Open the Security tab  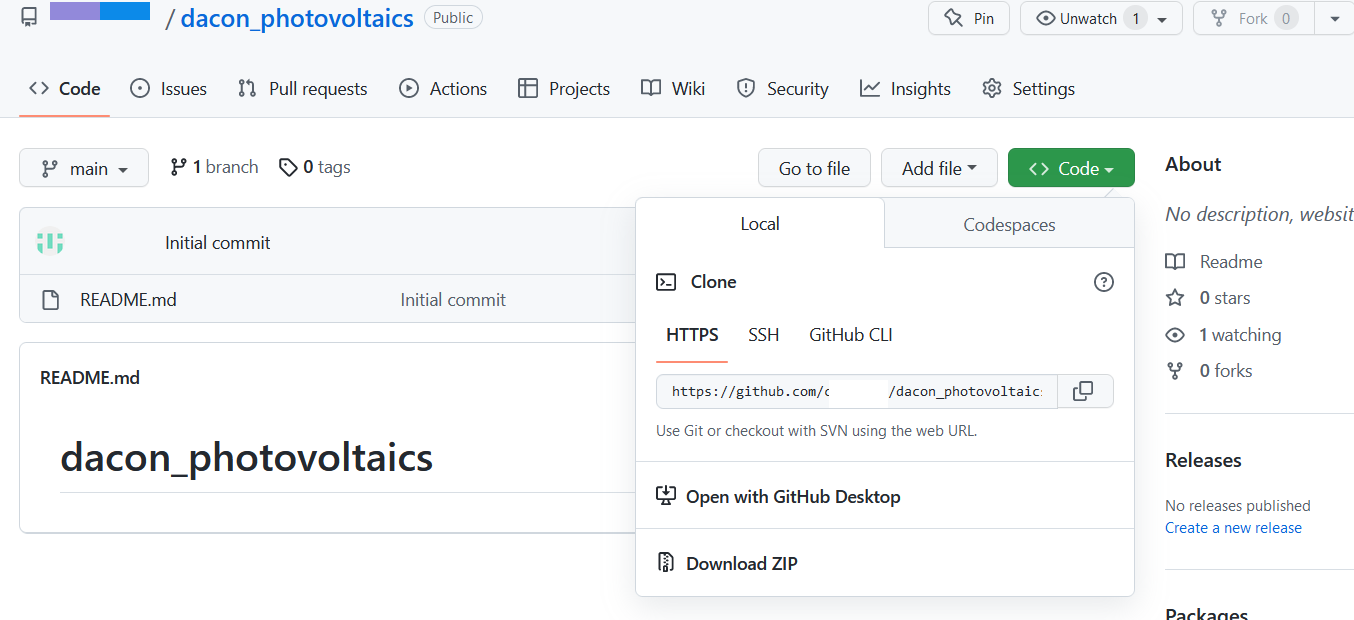tap(782, 89)
